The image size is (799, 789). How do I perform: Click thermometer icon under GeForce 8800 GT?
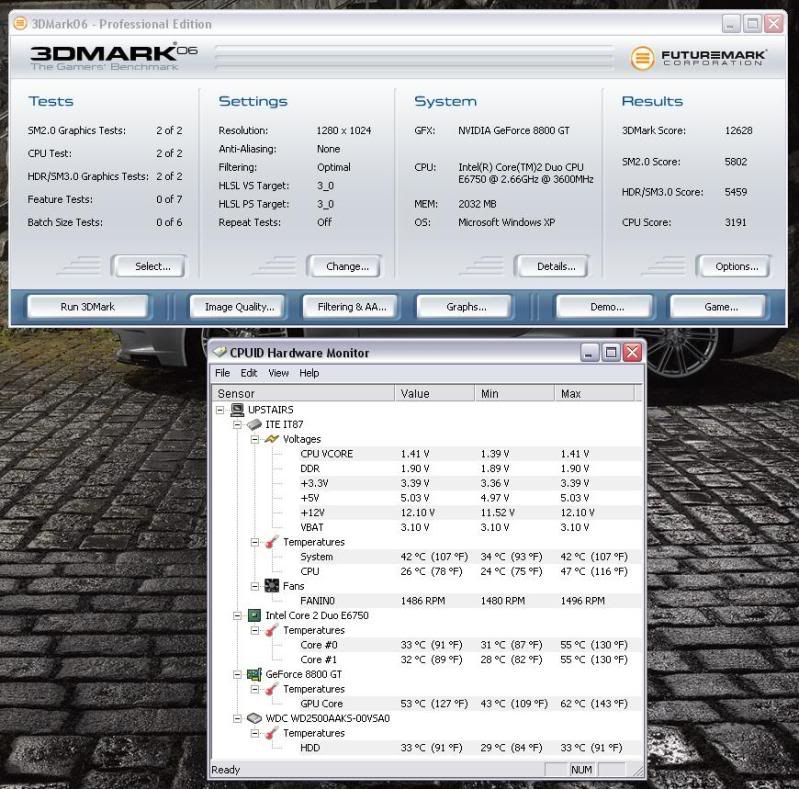click(272, 689)
